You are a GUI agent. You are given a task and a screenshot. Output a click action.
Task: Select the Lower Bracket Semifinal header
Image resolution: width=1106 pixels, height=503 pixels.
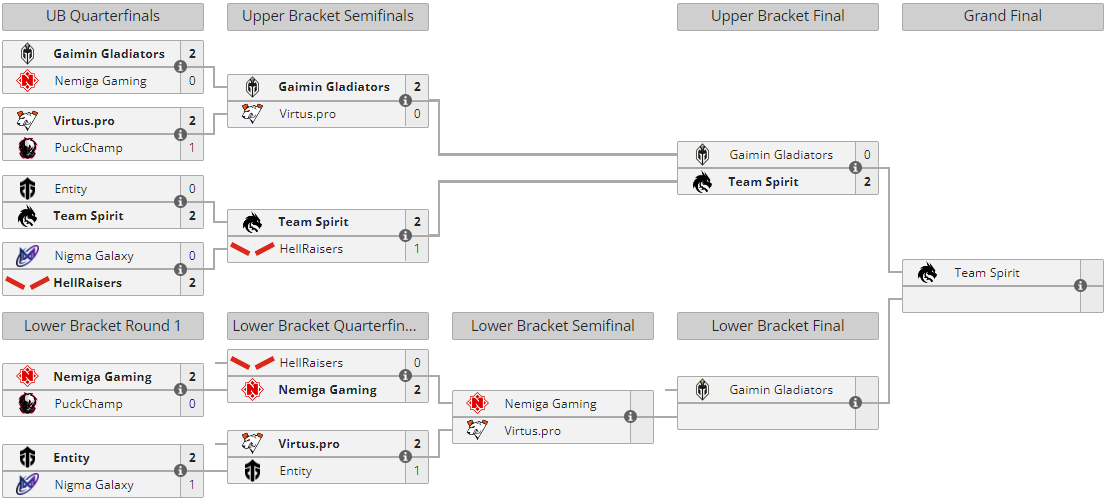click(x=553, y=326)
